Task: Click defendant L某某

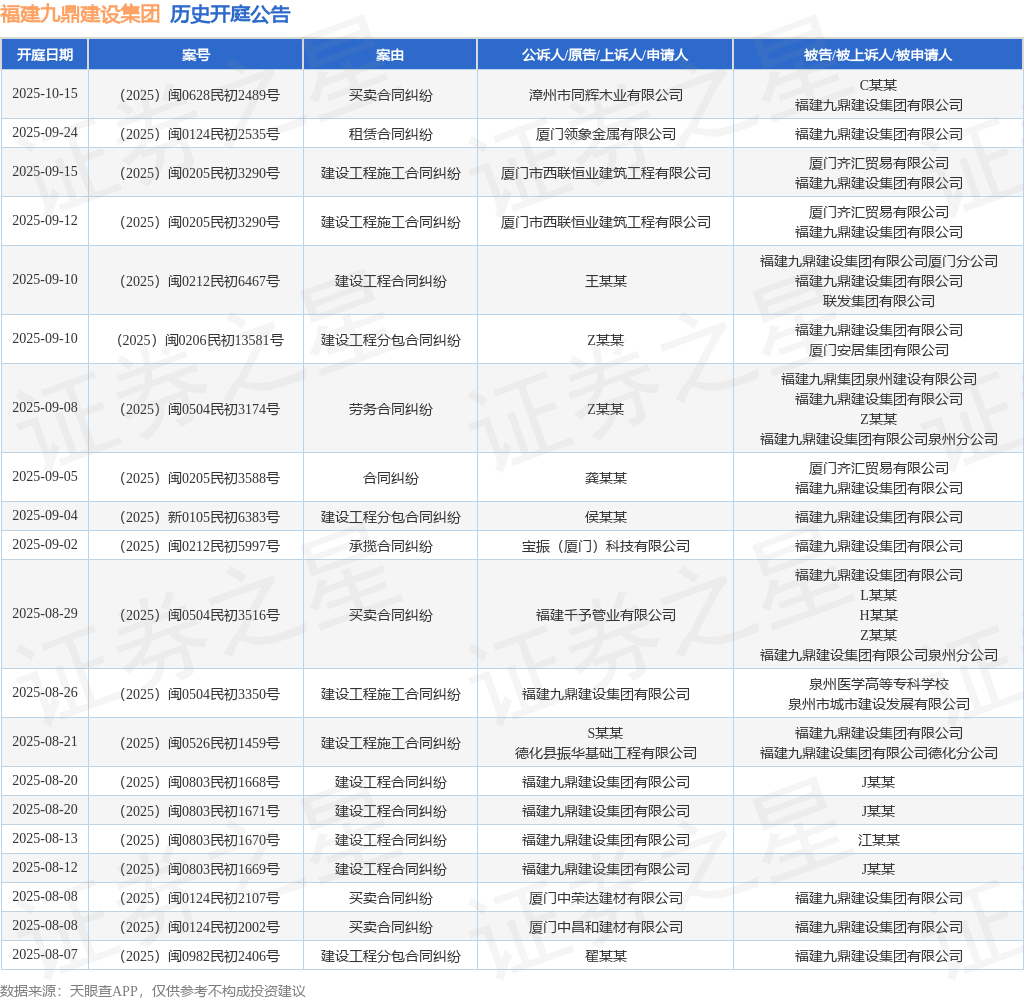Action: (878, 596)
